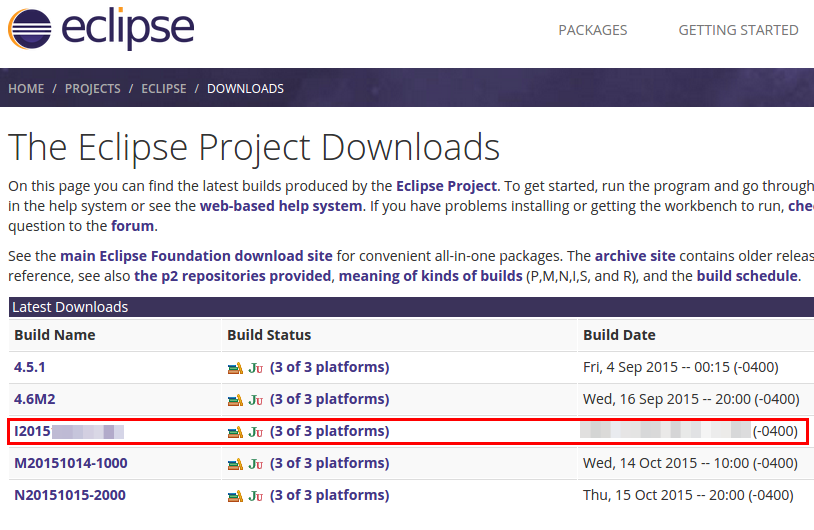Open 3 of 3 platforms for M20151014-1000
Screen dimensions: 814x530
pos(329,463)
